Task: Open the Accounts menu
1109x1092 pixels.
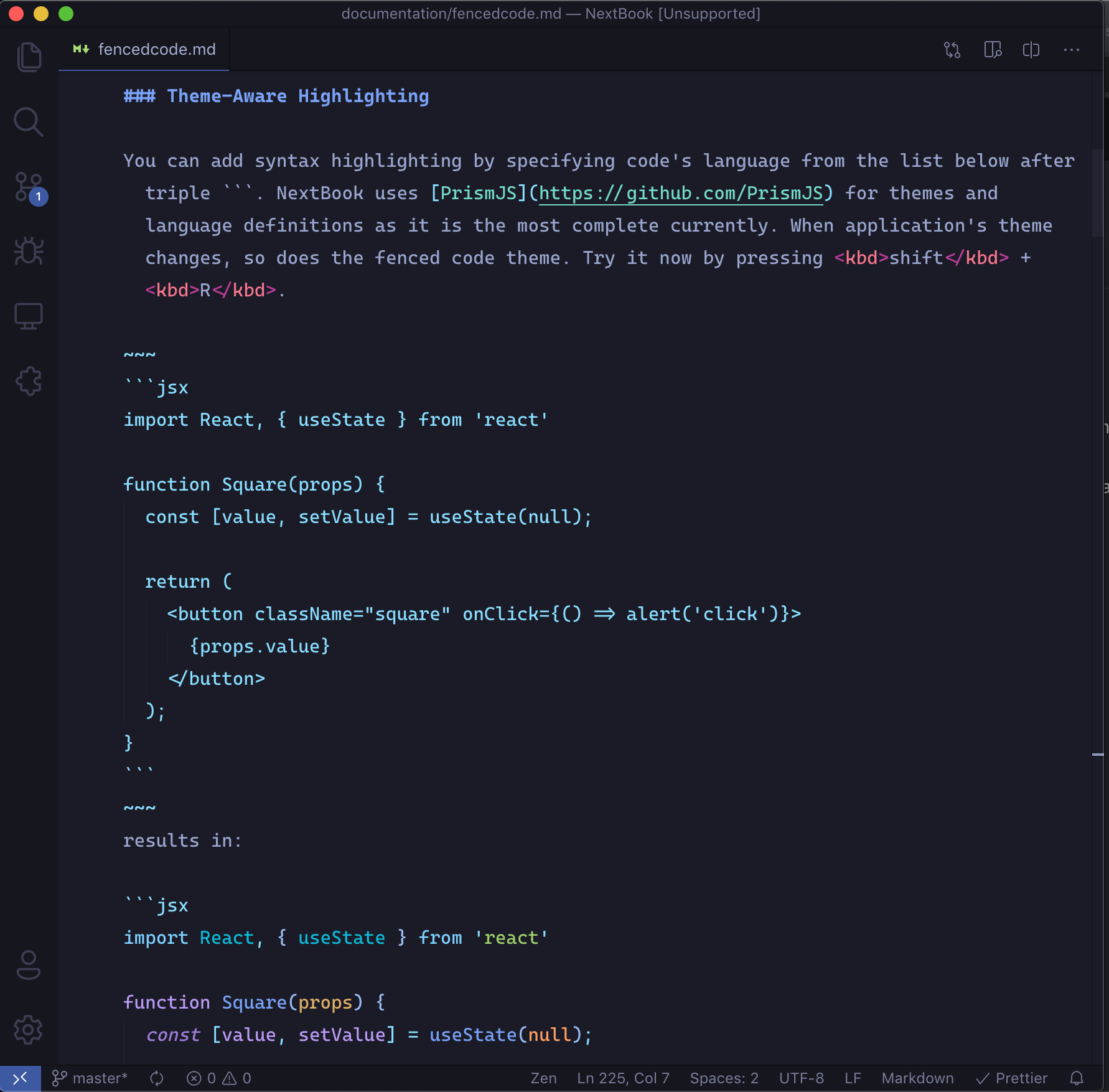Action: tap(29, 965)
